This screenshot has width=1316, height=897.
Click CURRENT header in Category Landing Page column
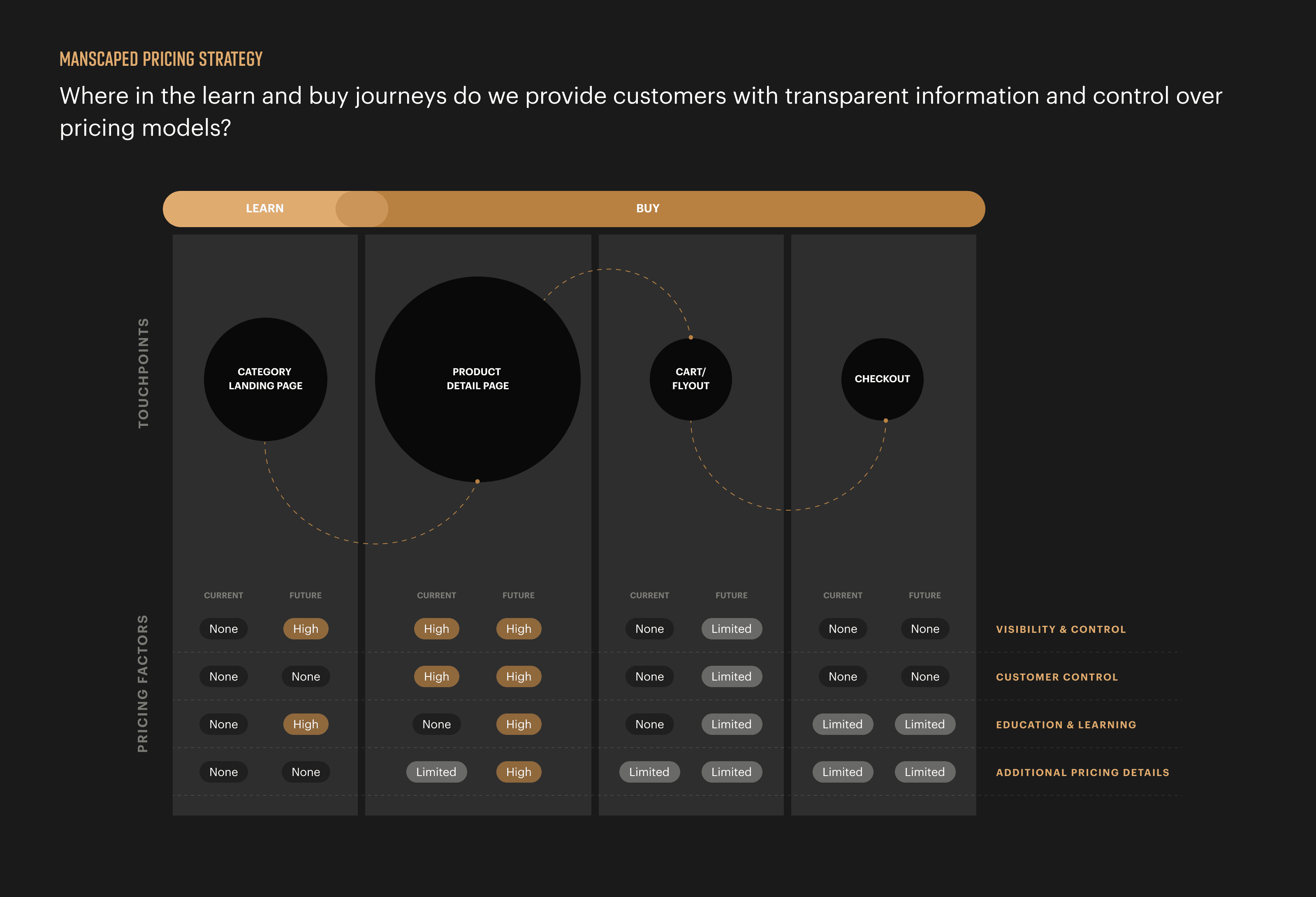coord(224,595)
